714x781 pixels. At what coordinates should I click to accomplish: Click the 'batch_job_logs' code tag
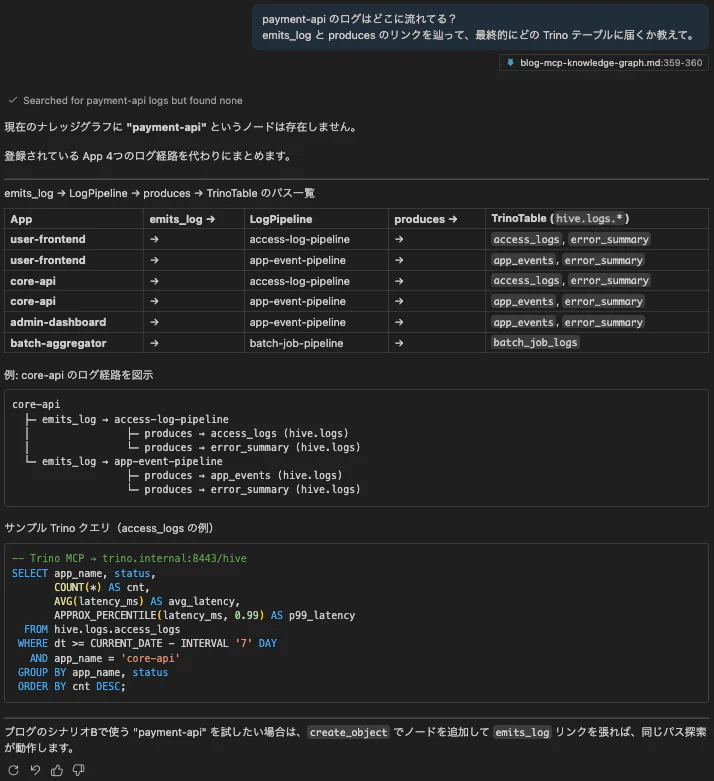(x=535, y=343)
